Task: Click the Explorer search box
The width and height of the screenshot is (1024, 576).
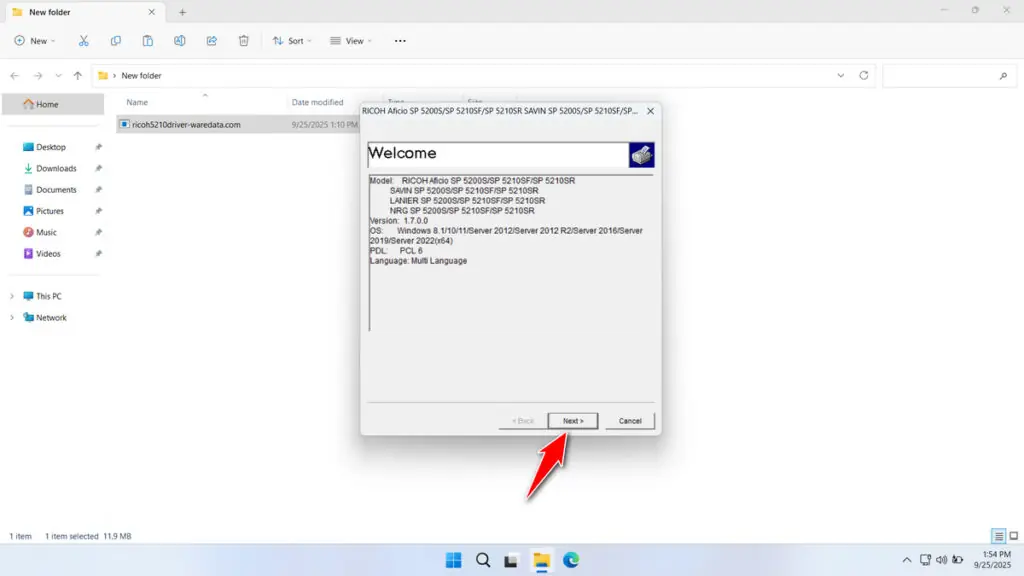Action: (x=949, y=76)
